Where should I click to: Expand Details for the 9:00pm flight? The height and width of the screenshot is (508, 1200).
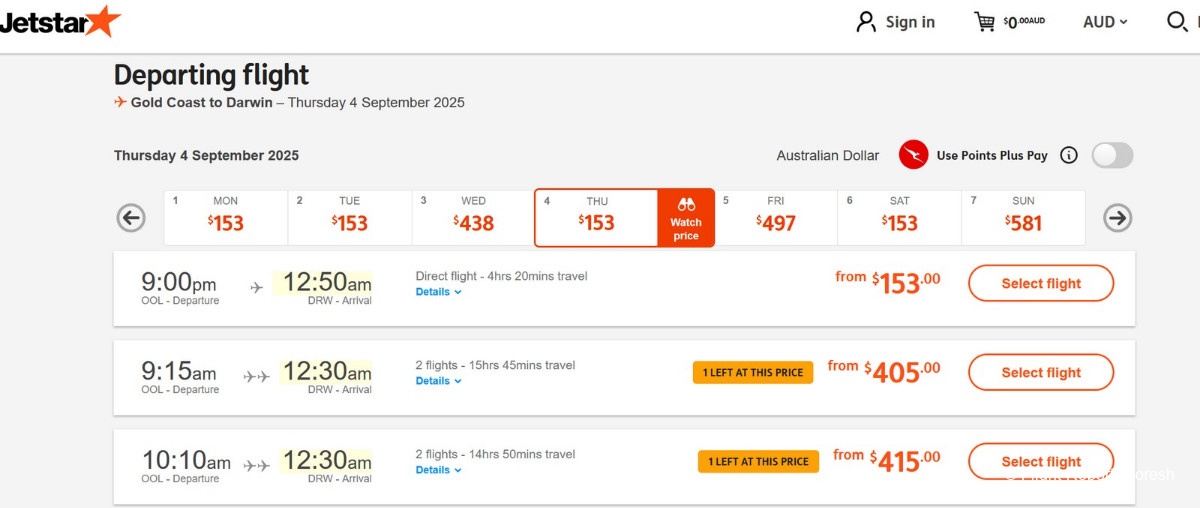[438, 292]
